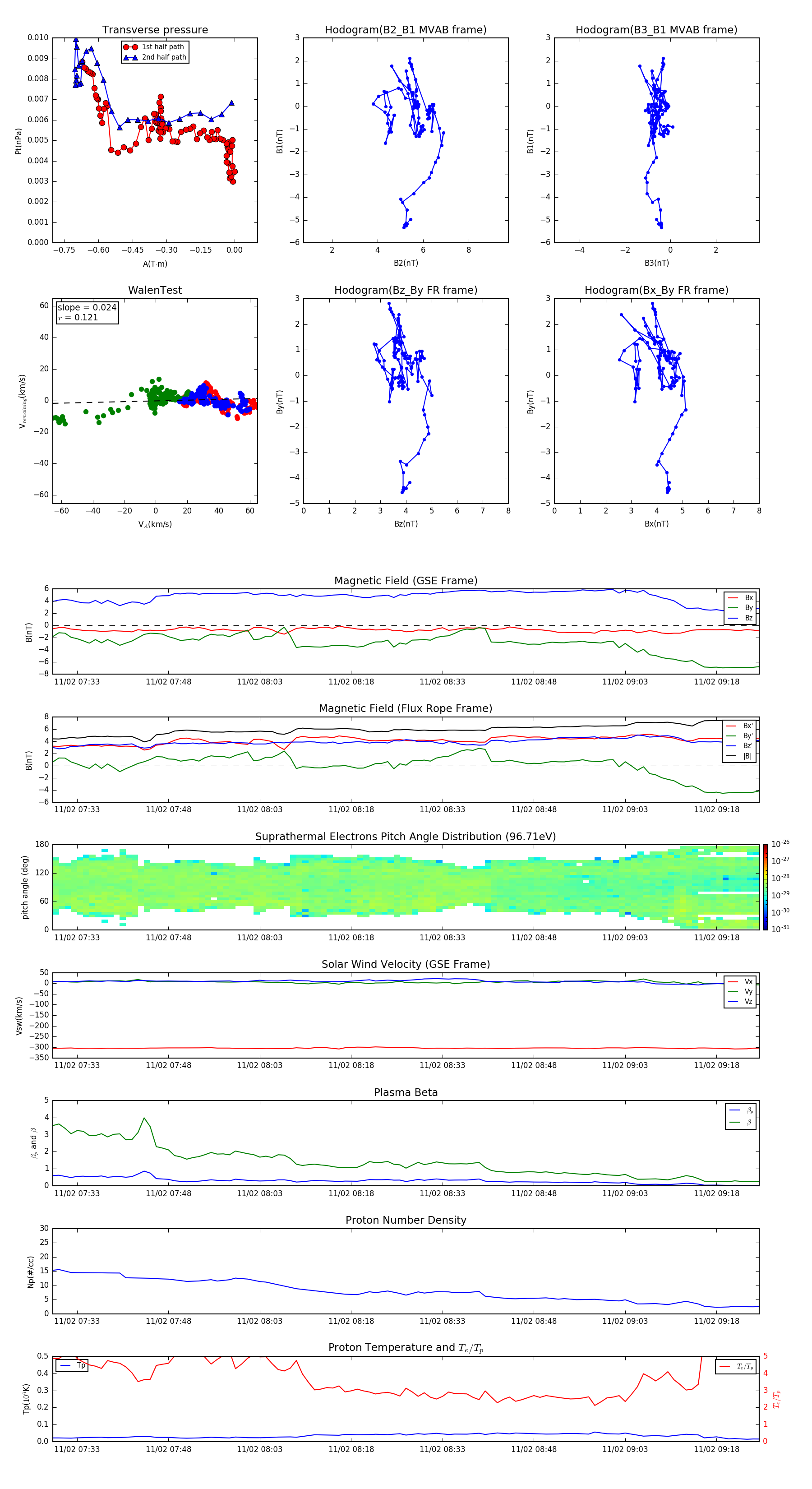This screenshot has width=812, height=1489.
Task: Click the '2nd half path' legend entry
Action: tap(155, 57)
